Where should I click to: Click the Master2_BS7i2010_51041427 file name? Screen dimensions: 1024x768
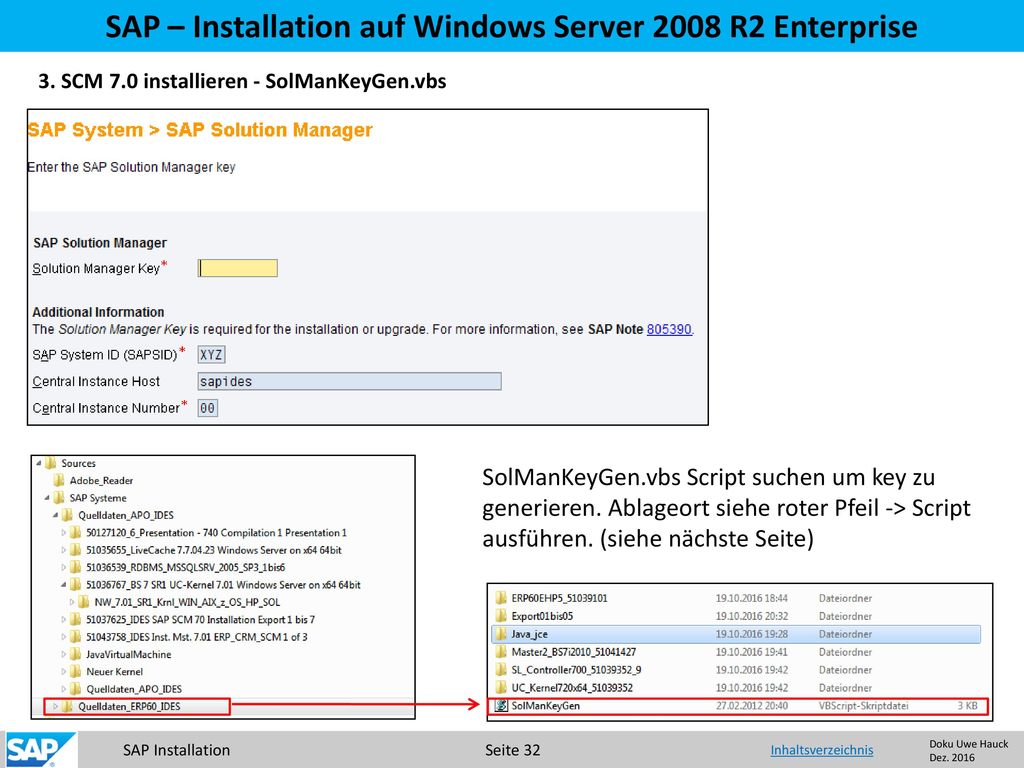(x=573, y=652)
